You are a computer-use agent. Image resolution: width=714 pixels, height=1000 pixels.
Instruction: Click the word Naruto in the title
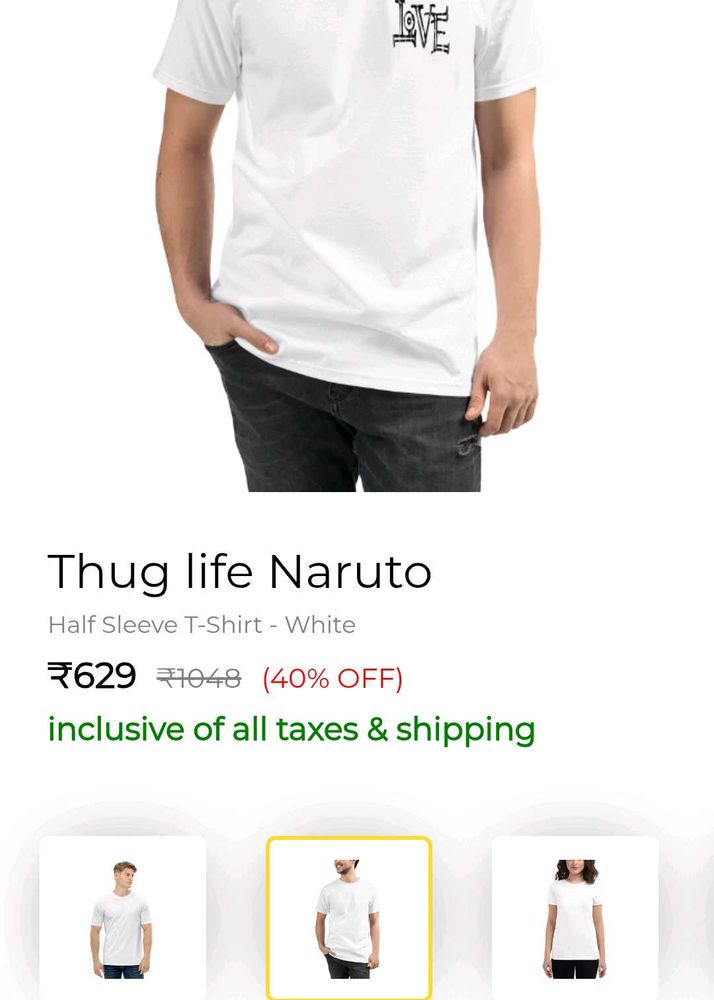pos(351,571)
